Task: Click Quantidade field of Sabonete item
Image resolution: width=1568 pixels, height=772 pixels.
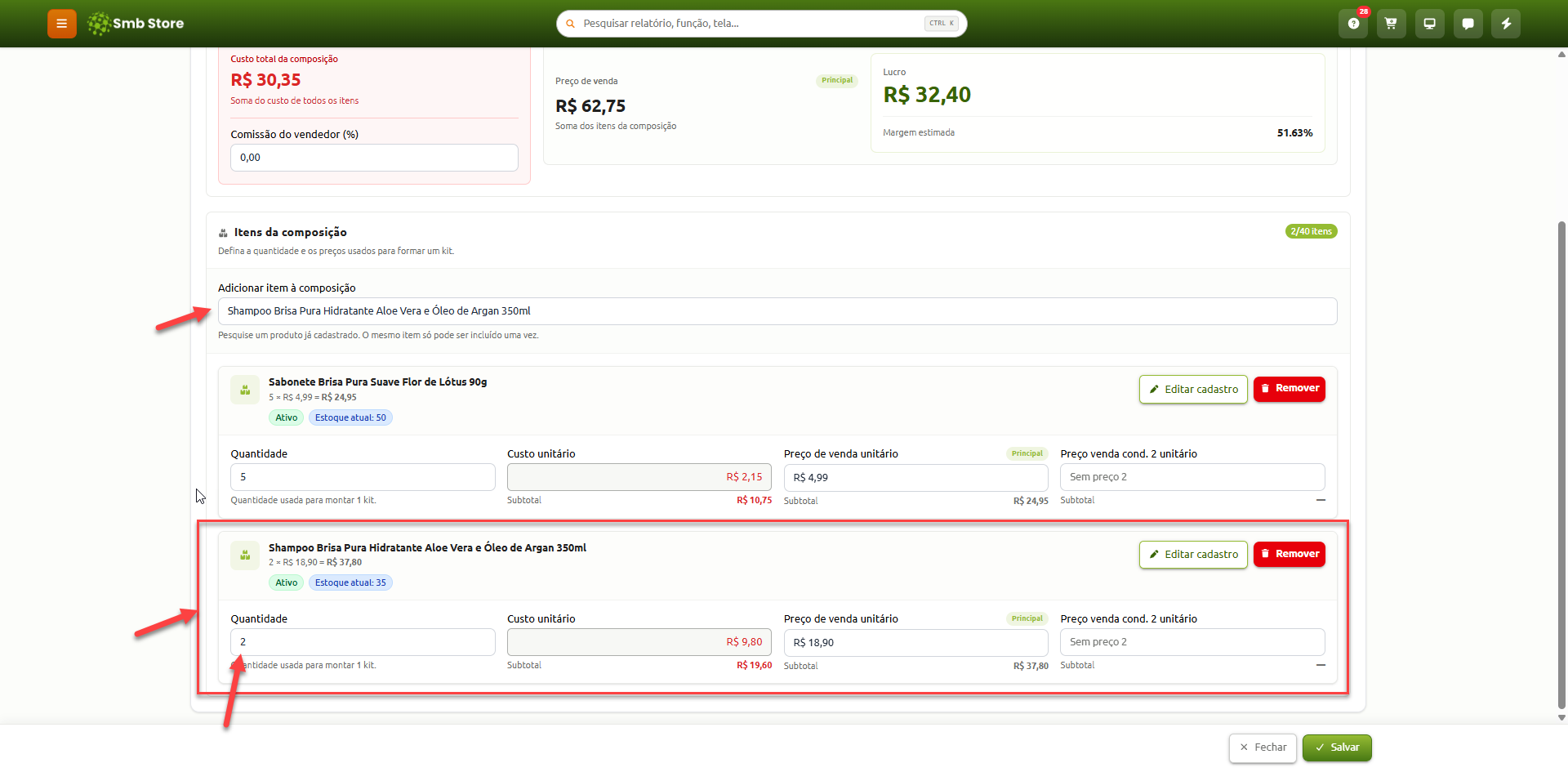Action: pos(363,477)
